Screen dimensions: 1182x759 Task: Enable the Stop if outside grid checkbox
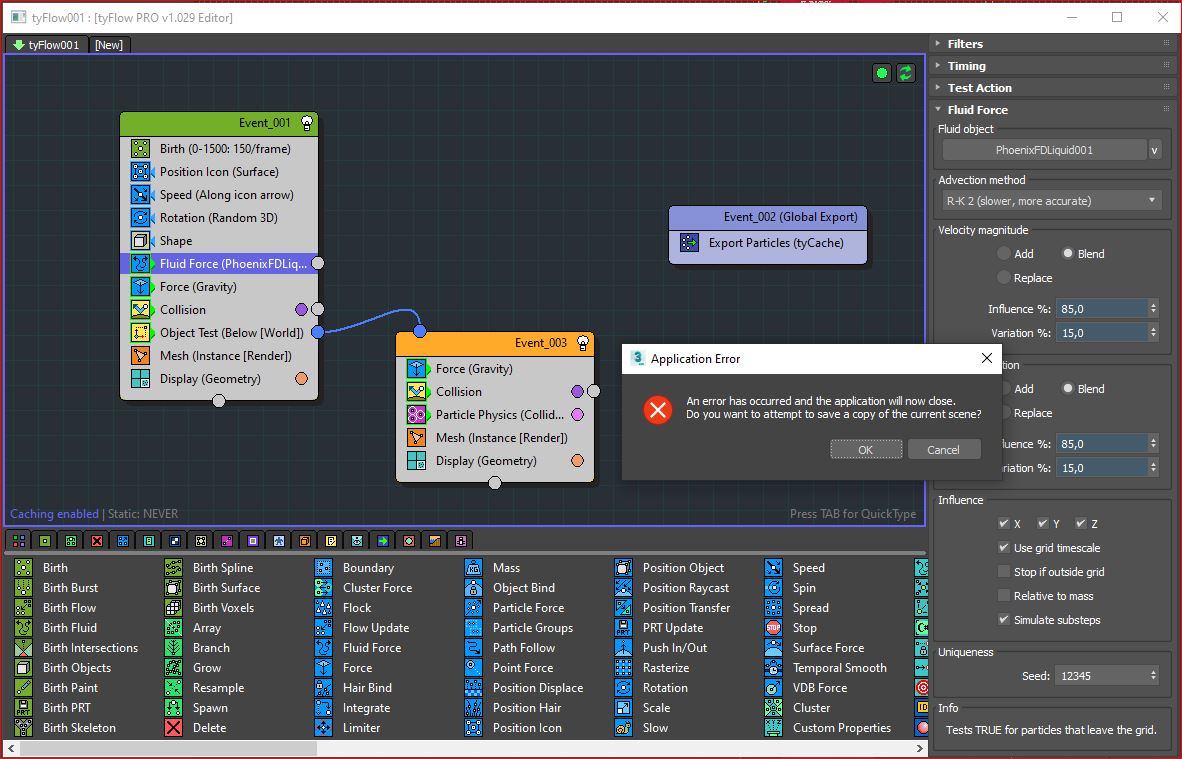[1004, 572]
